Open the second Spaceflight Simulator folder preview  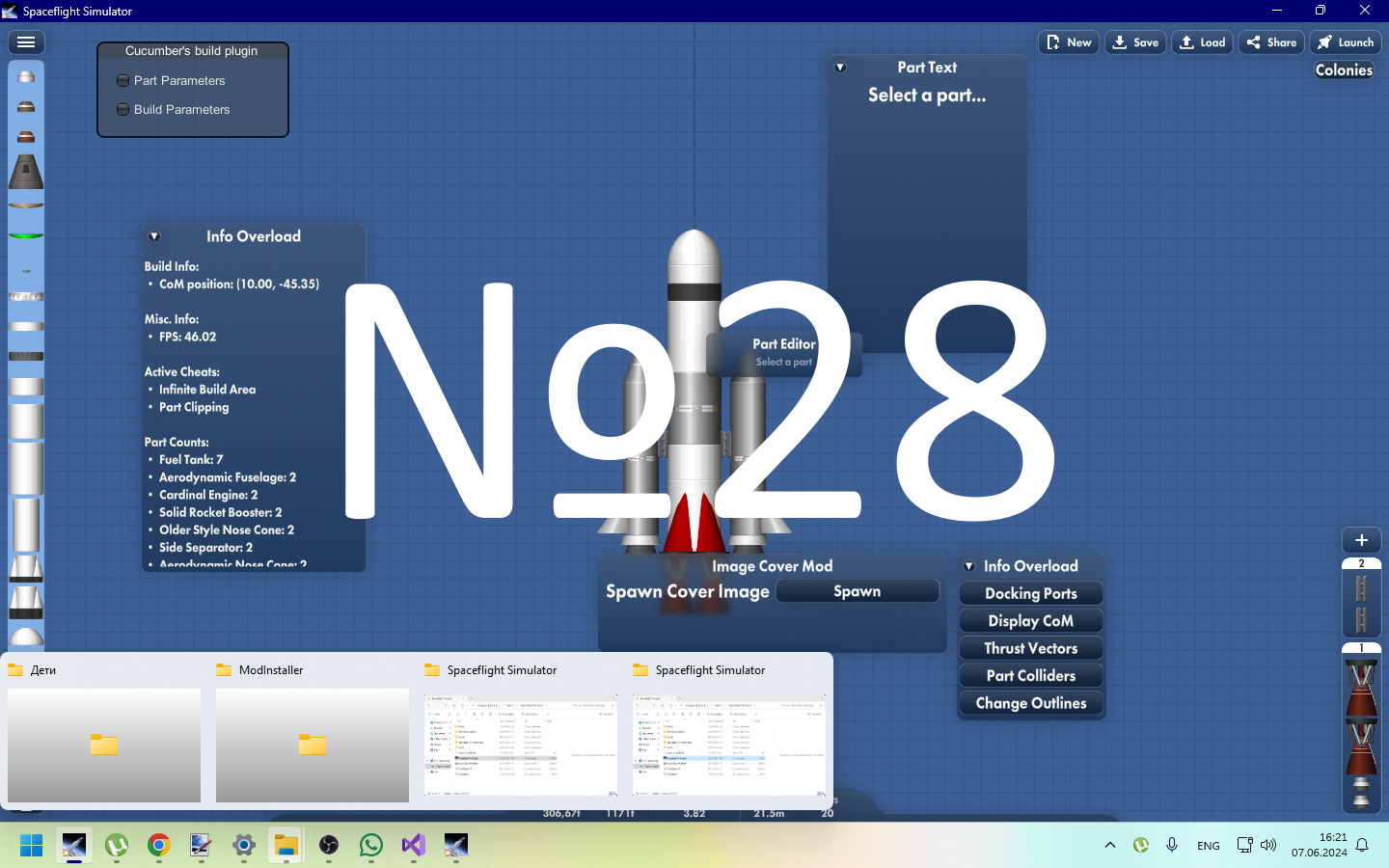729,732
